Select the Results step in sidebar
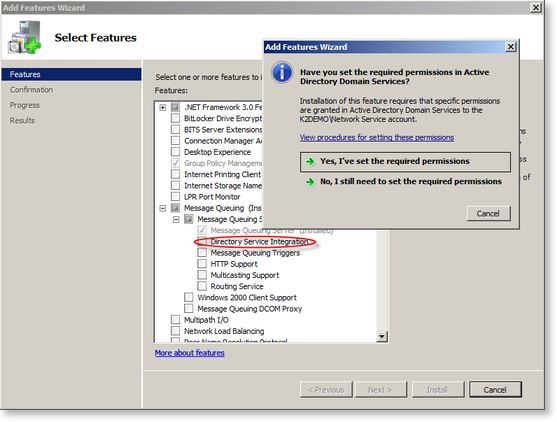The image size is (557, 422). point(22,120)
